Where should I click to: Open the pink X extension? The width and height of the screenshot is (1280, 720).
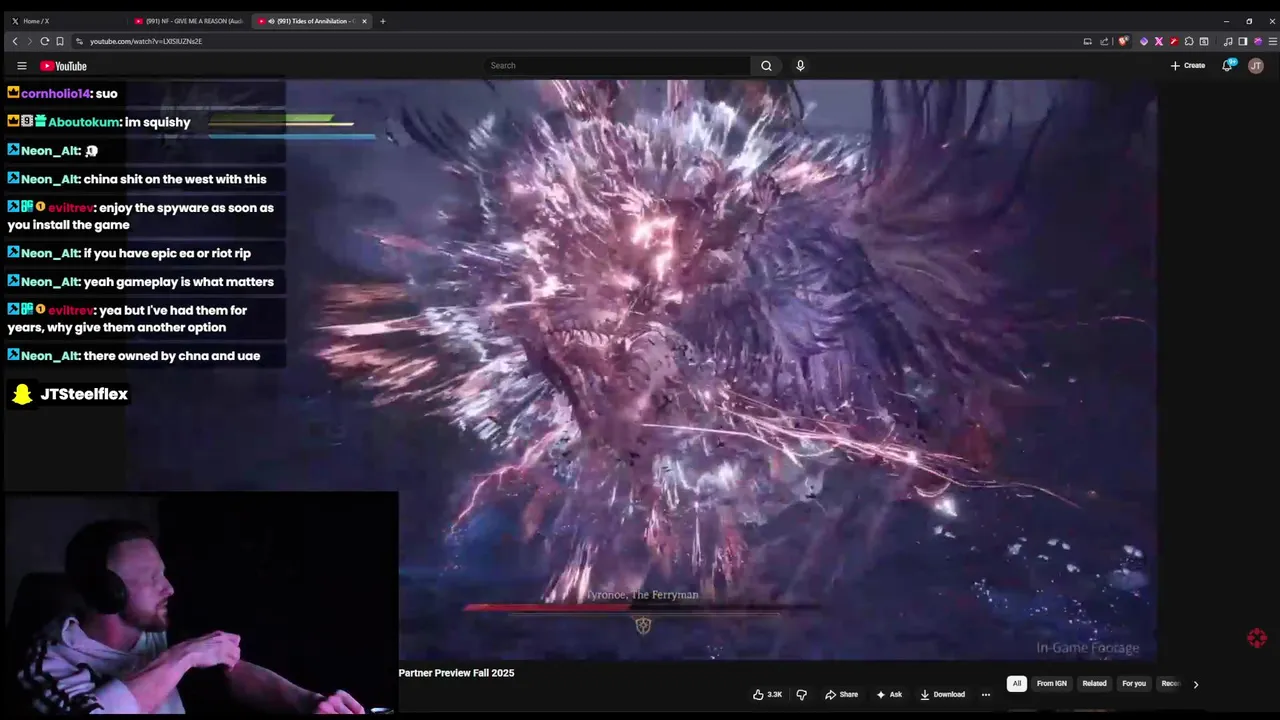coord(1159,41)
